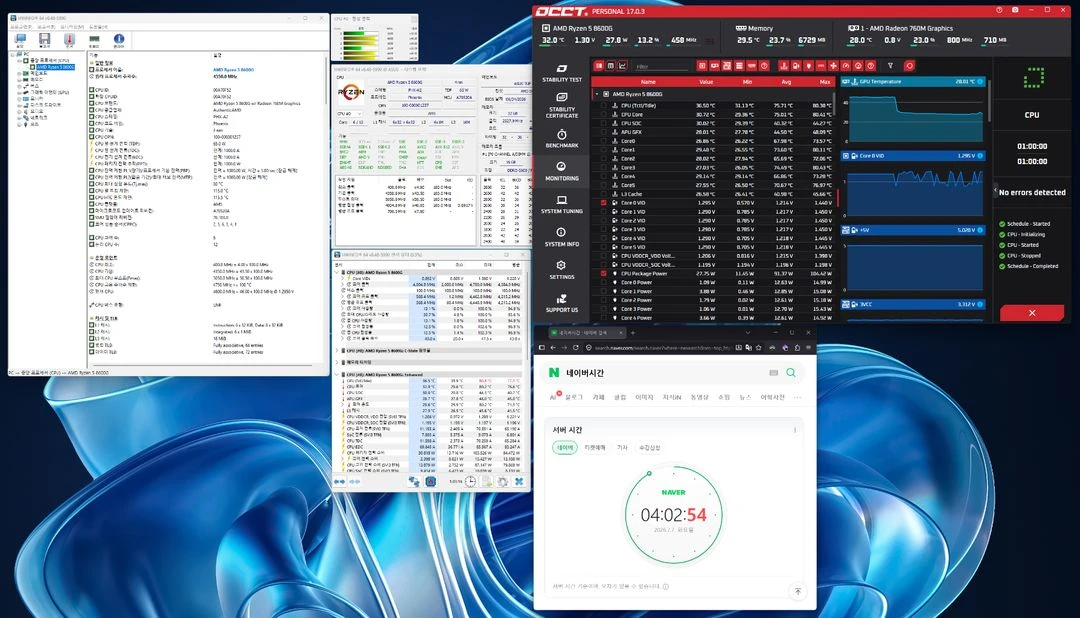
Task: Open OCCT System Info section
Action: point(561,237)
